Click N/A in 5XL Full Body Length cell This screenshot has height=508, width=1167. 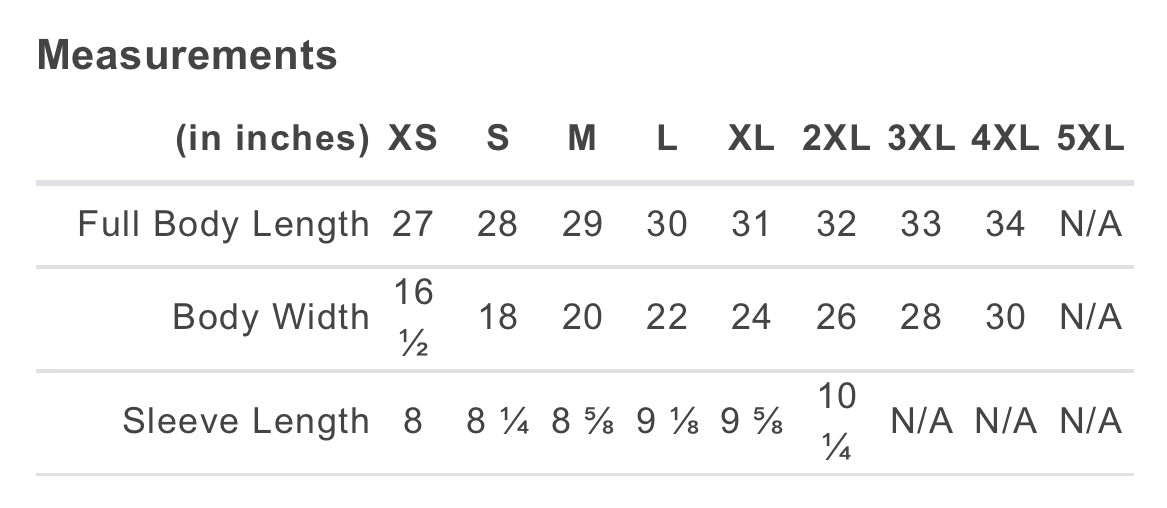pyautogui.click(x=1090, y=224)
